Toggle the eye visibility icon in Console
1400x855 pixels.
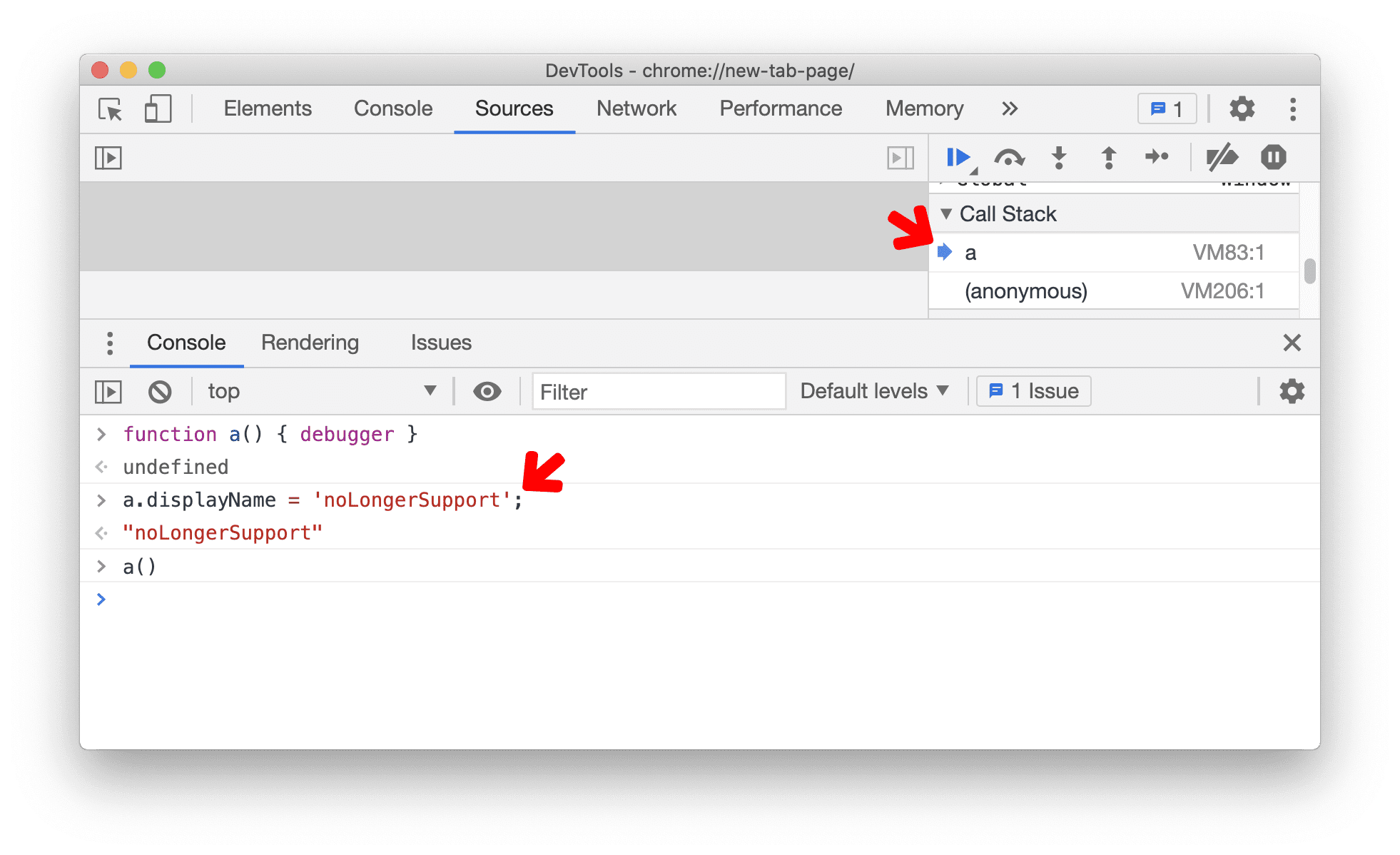(487, 391)
